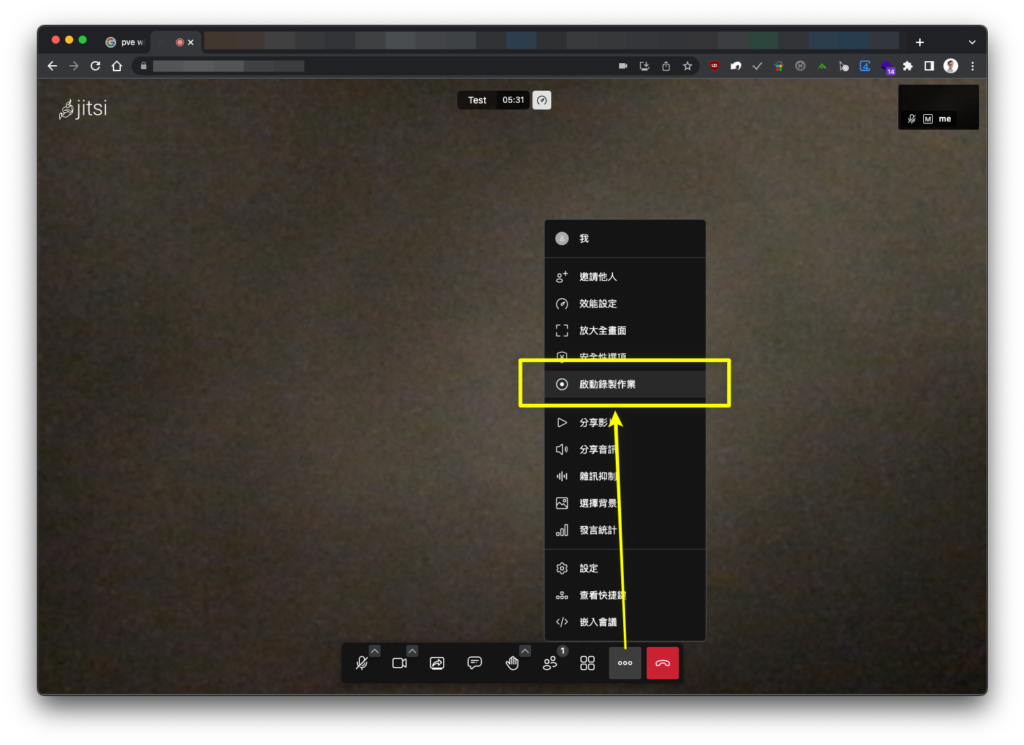Open 效能設定 performance settings

point(625,304)
